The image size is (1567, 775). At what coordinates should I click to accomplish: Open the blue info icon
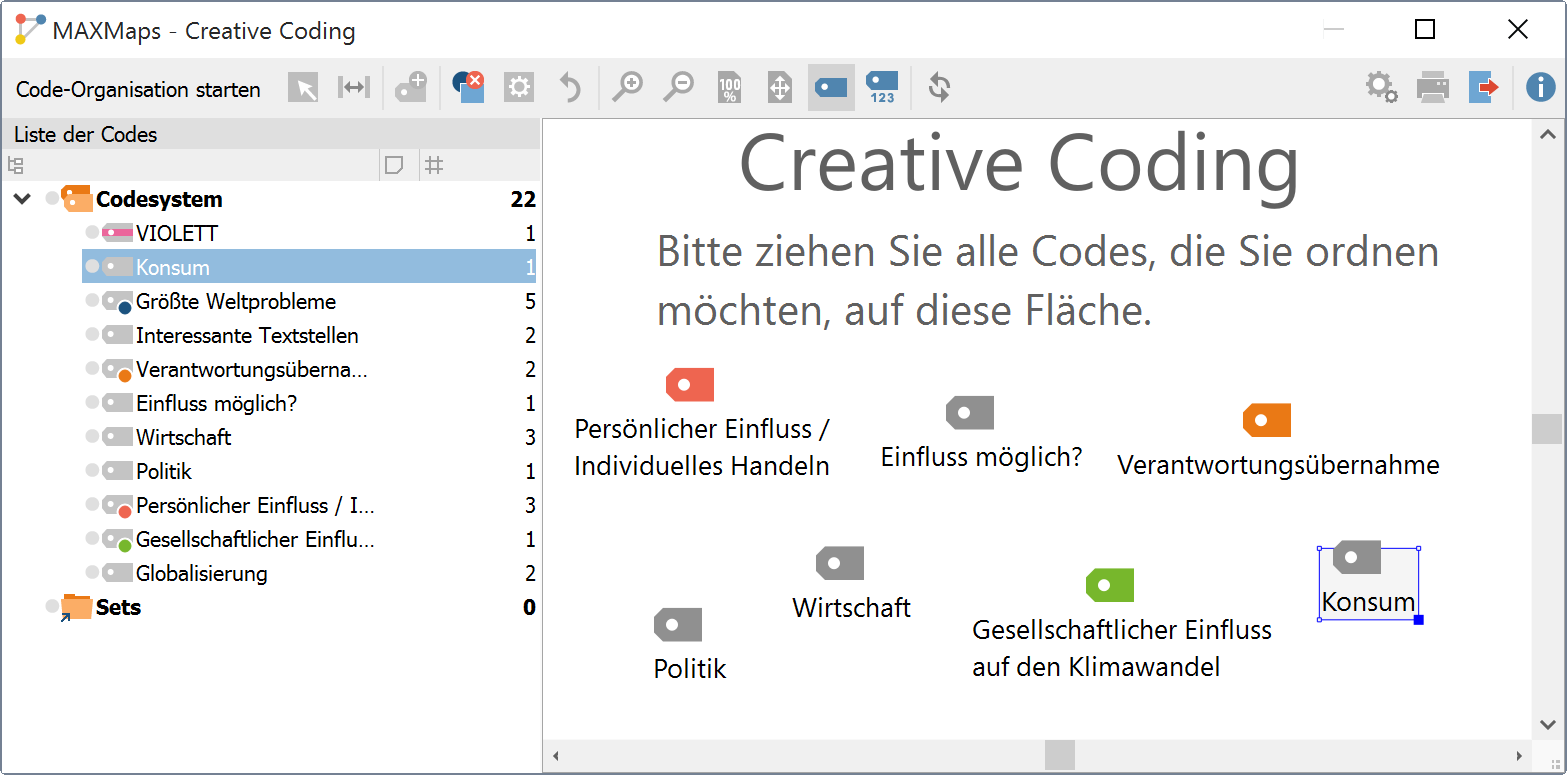tap(1540, 88)
